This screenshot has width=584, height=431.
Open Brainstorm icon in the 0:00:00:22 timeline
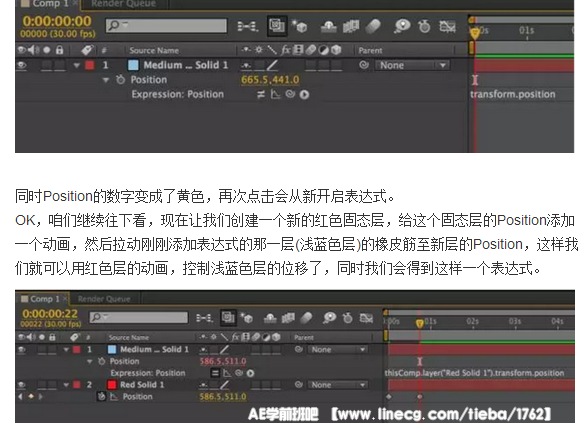point(330,318)
